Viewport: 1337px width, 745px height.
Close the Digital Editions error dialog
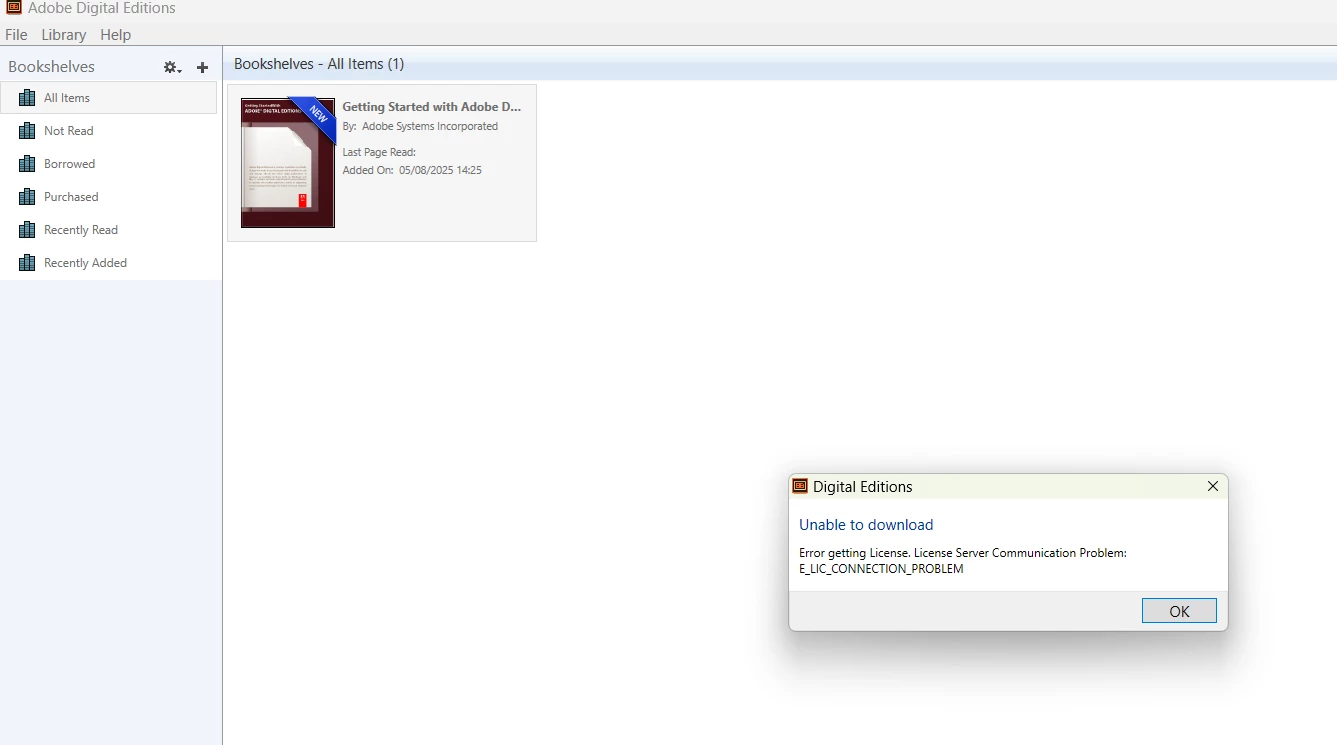(x=1213, y=486)
